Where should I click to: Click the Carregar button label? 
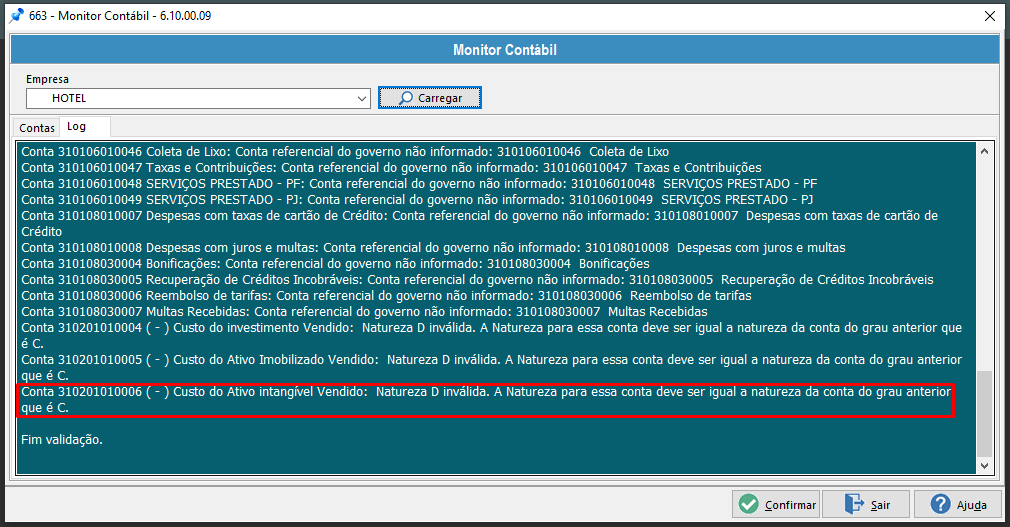[440, 98]
